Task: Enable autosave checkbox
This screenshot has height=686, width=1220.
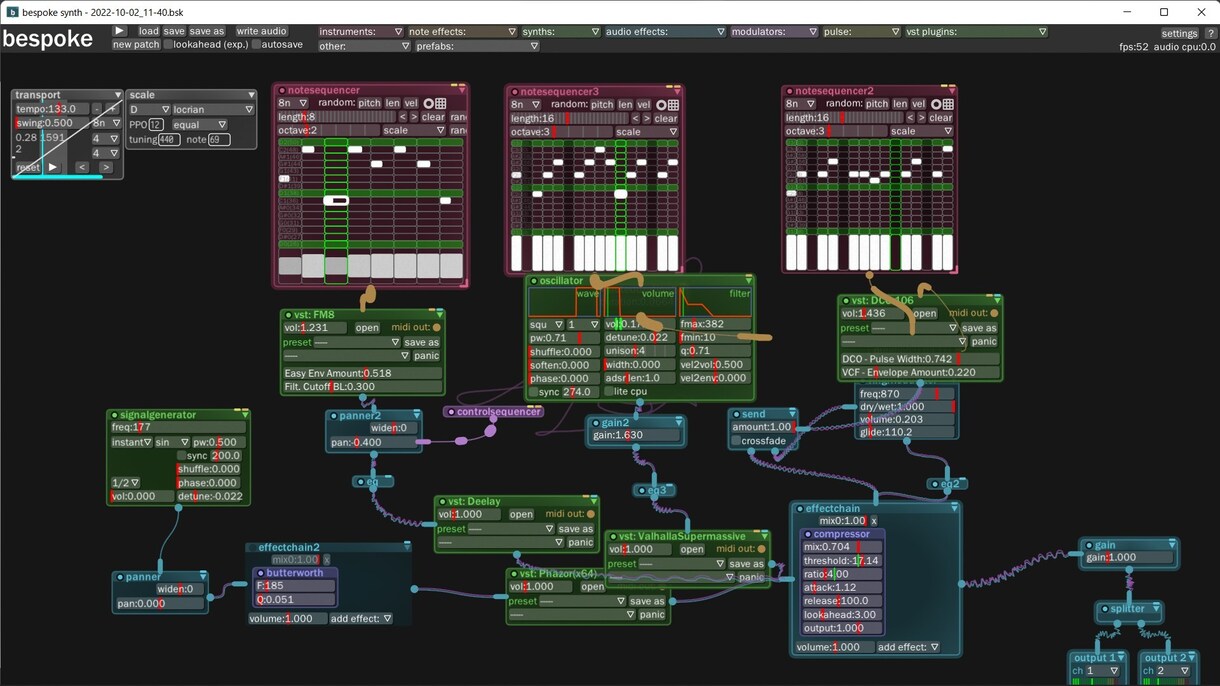Action: point(256,45)
